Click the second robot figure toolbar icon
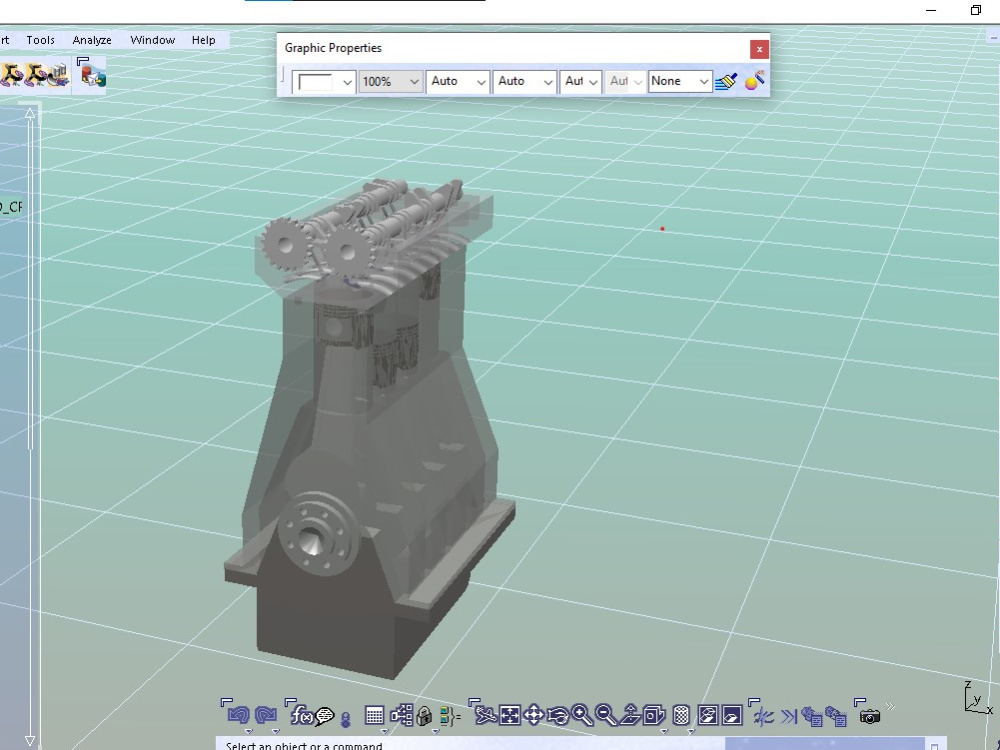This screenshot has height=750, width=1000. pyautogui.click(x=36, y=75)
